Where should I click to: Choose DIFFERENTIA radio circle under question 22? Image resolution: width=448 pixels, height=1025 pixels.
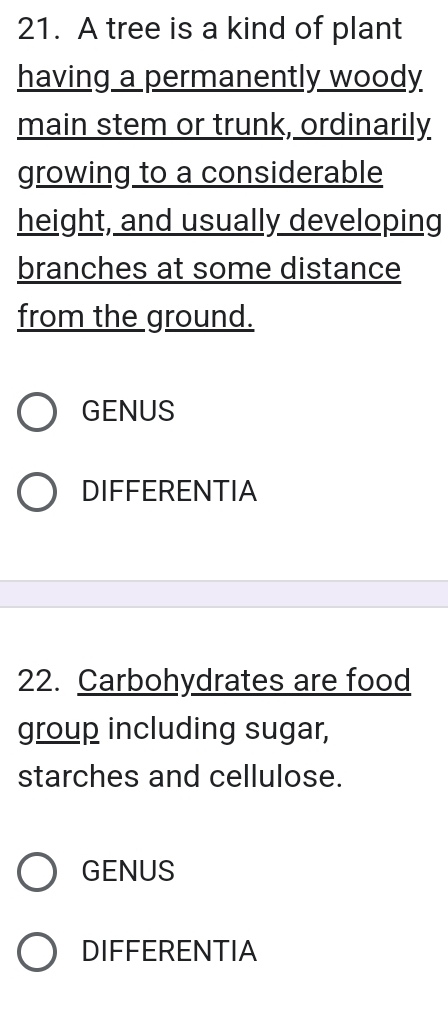37,952
